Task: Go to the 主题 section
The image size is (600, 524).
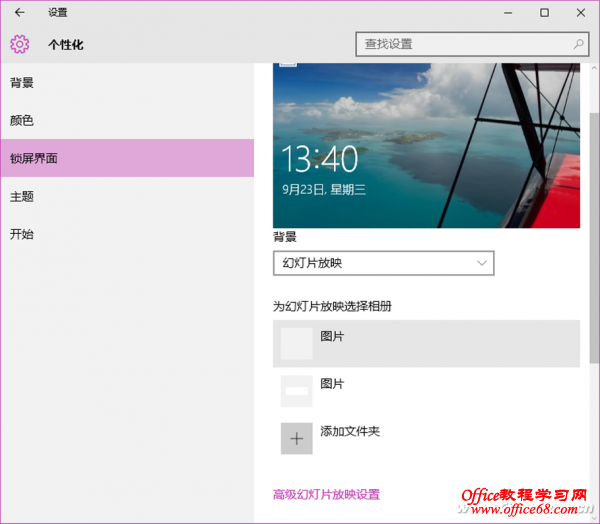Action: 22,196
